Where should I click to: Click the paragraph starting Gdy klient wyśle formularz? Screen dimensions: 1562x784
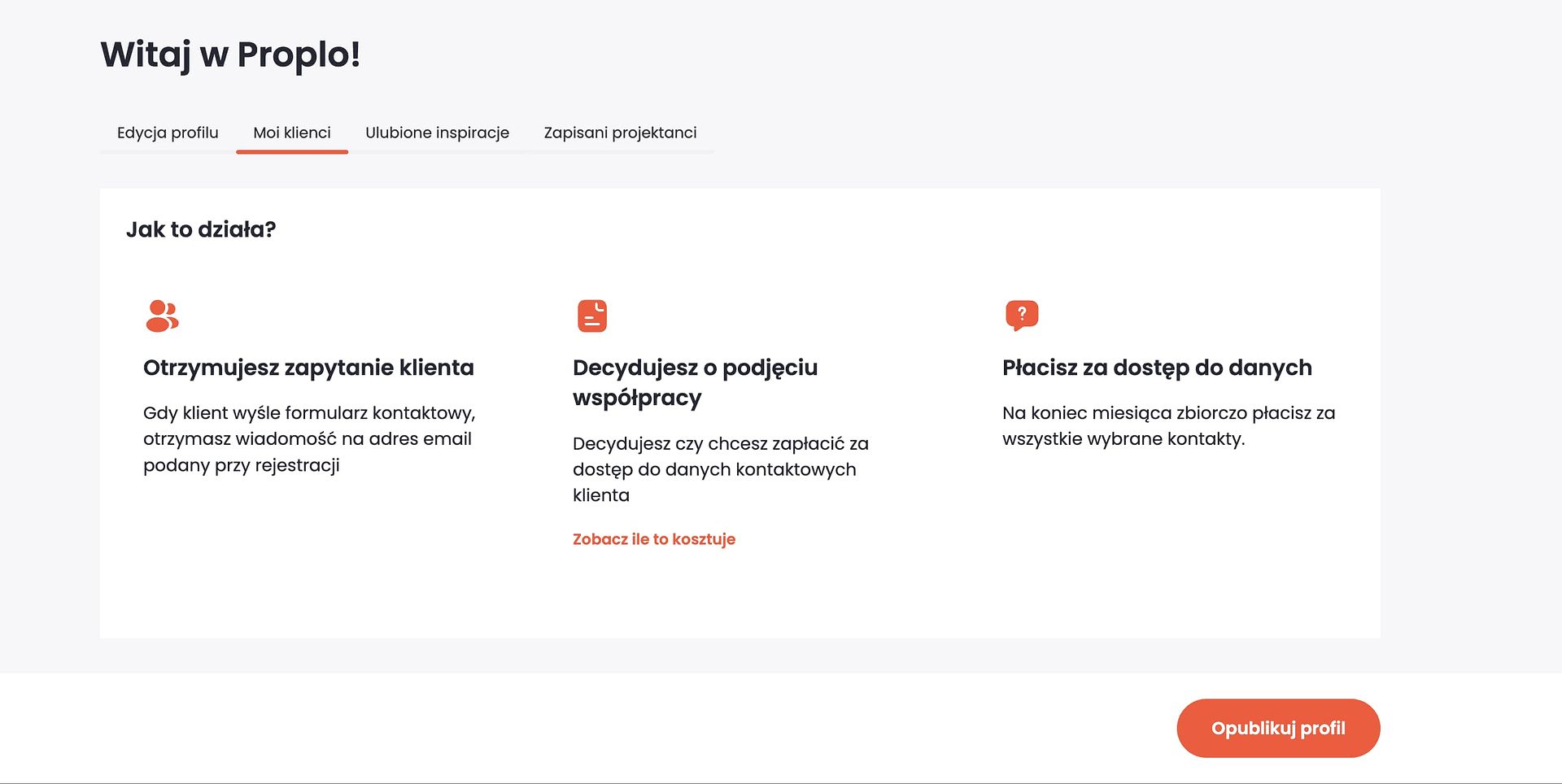pyautogui.click(x=309, y=439)
